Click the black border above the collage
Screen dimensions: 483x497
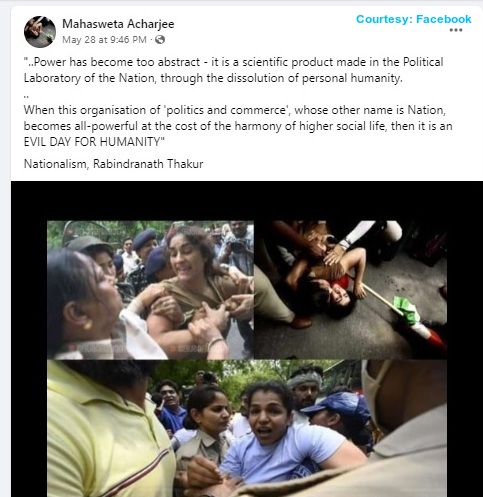pyautogui.click(x=247, y=201)
